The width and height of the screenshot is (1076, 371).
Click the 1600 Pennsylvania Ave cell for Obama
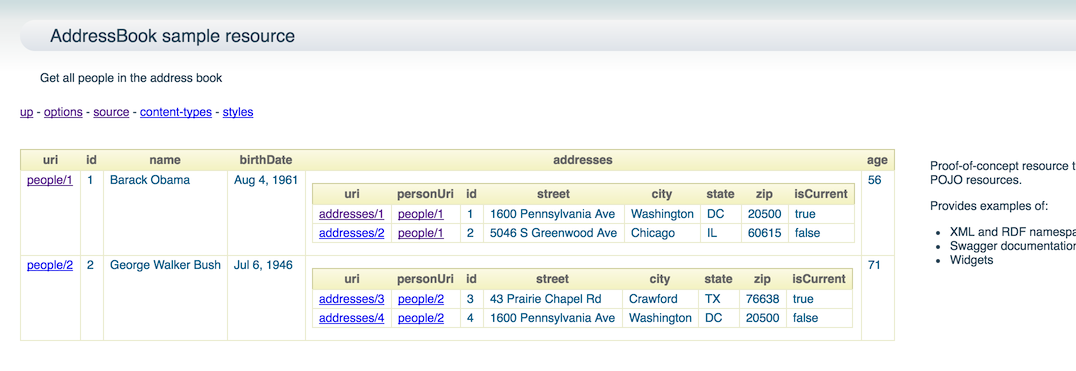click(x=553, y=214)
